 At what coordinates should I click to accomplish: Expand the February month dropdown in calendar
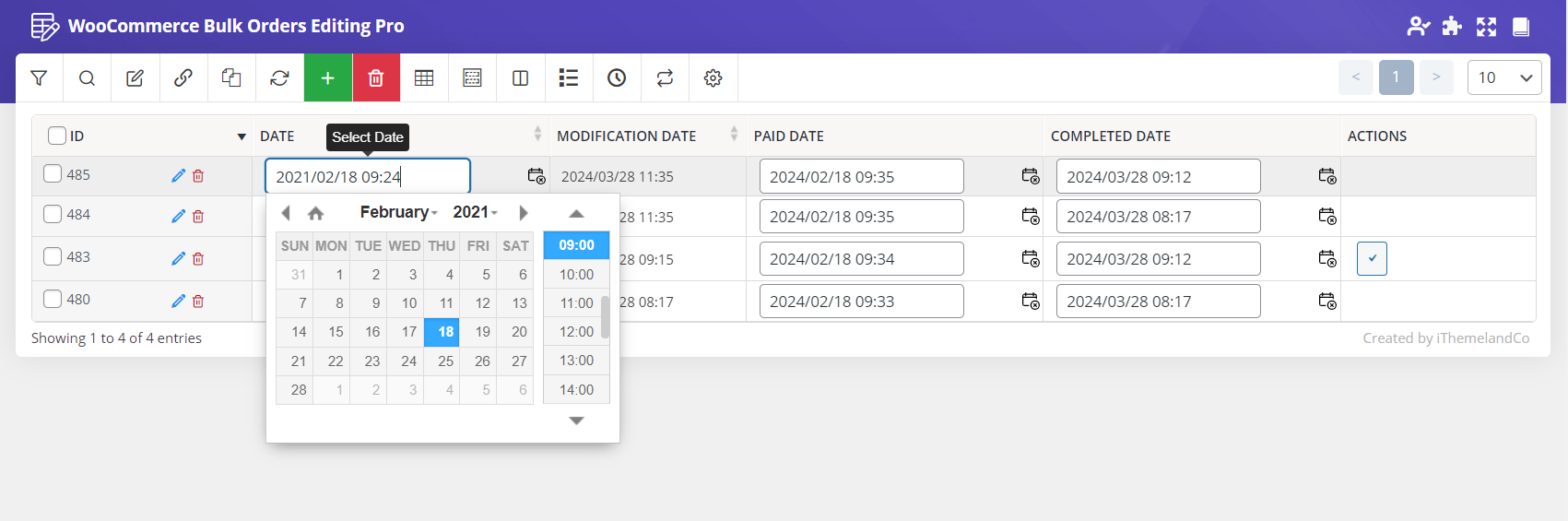(x=398, y=213)
